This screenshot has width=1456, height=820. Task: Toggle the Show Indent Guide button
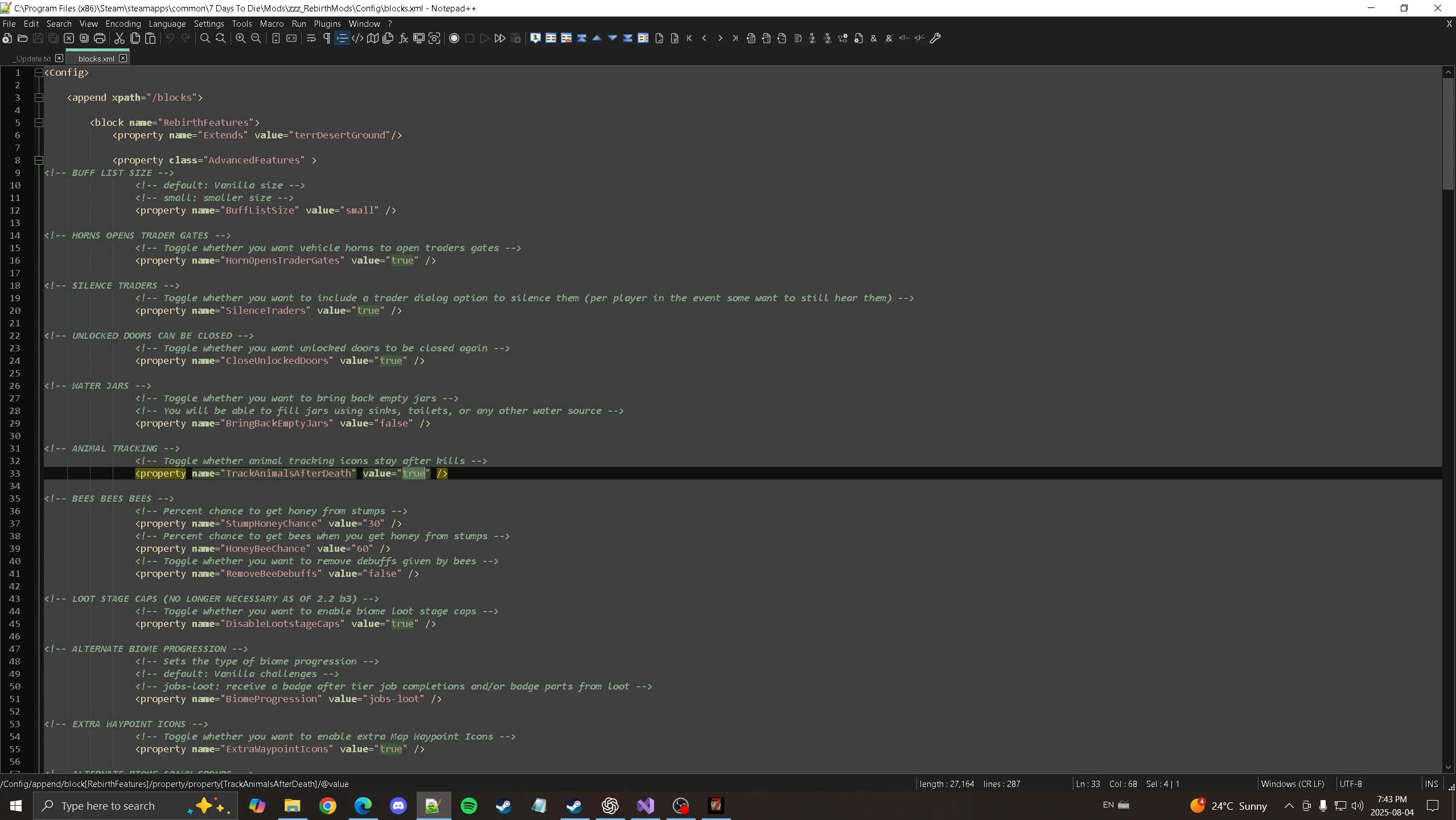[x=342, y=38]
